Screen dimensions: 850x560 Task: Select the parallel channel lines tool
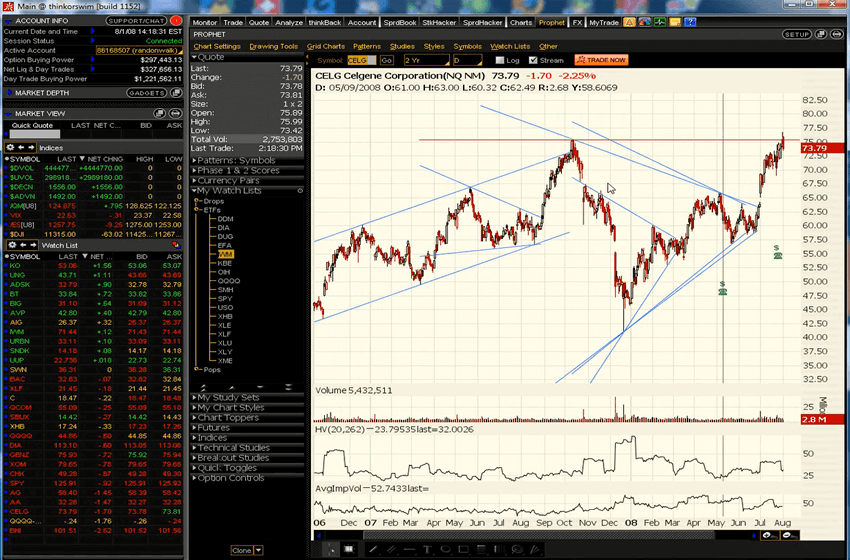point(390,549)
